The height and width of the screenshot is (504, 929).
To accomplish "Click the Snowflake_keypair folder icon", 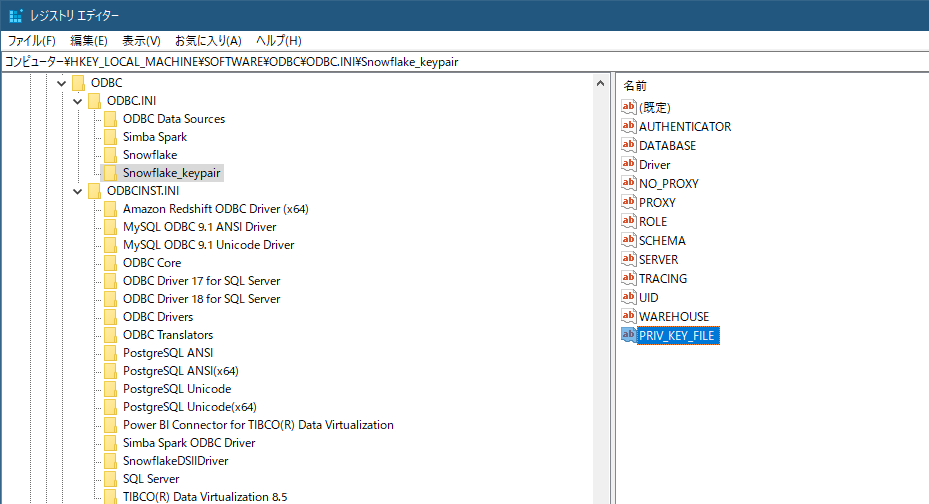I will coord(110,173).
